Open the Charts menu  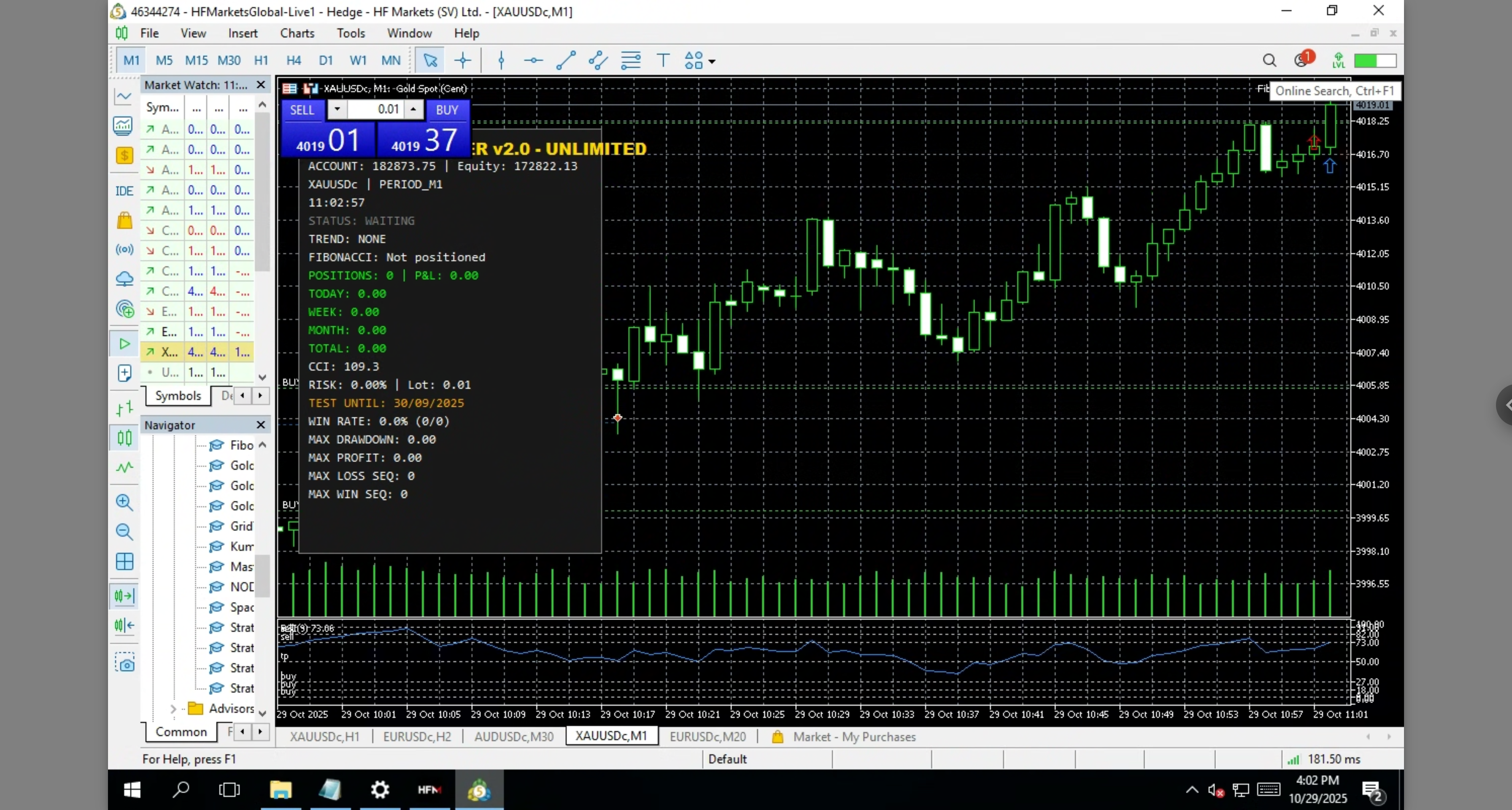[297, 33]
